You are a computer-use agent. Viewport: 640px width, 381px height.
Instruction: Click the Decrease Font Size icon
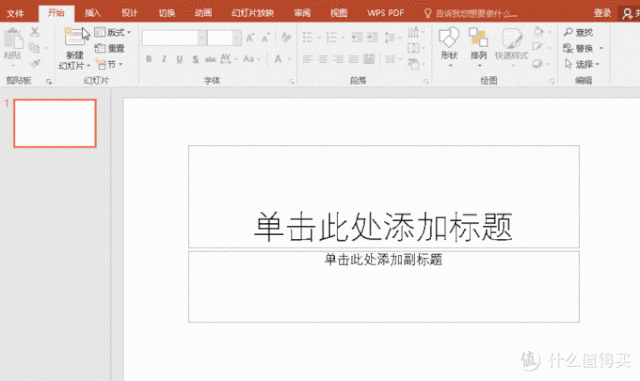(266, 38)
